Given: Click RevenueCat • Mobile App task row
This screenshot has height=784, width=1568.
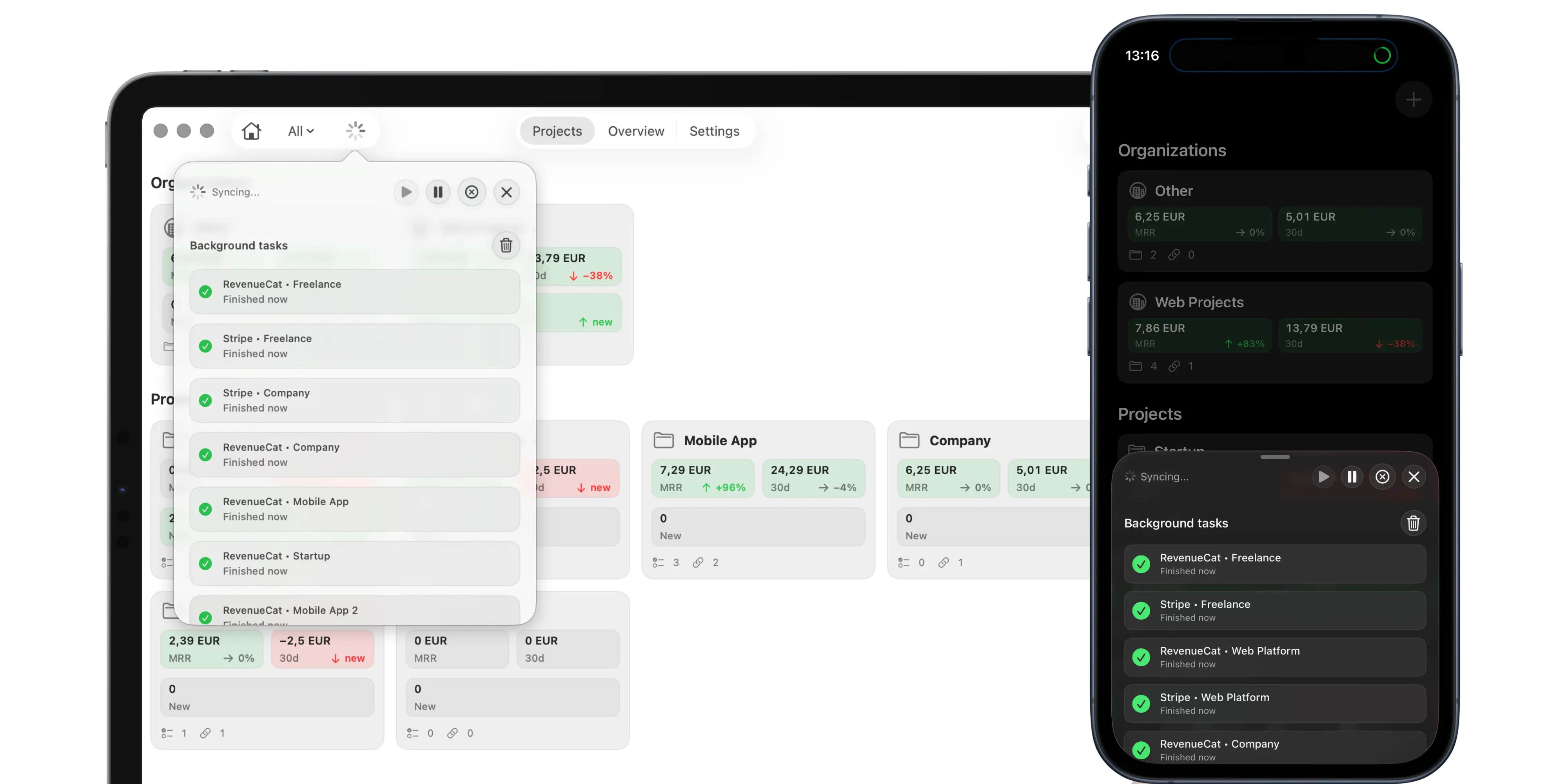Looking at the screenshot, I should pyautogui.click(x=354, y=509).
